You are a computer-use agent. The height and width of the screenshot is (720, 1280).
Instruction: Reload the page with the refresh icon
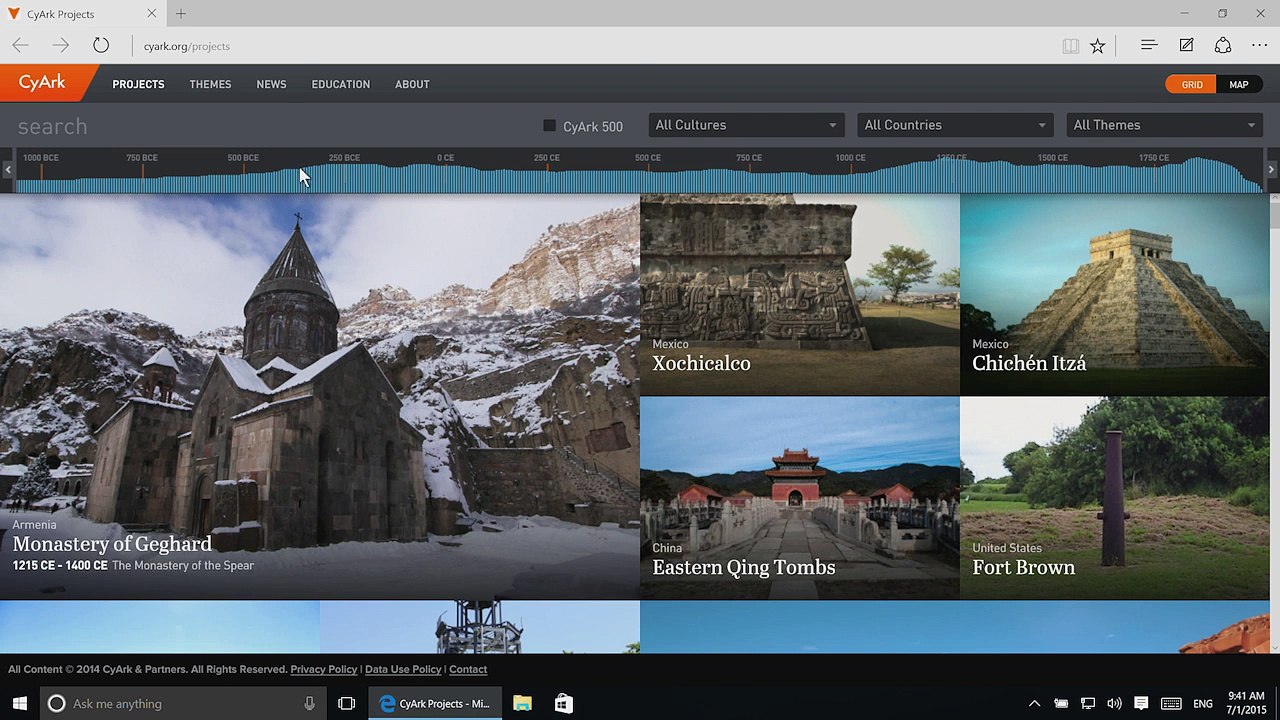click(101, 45)
